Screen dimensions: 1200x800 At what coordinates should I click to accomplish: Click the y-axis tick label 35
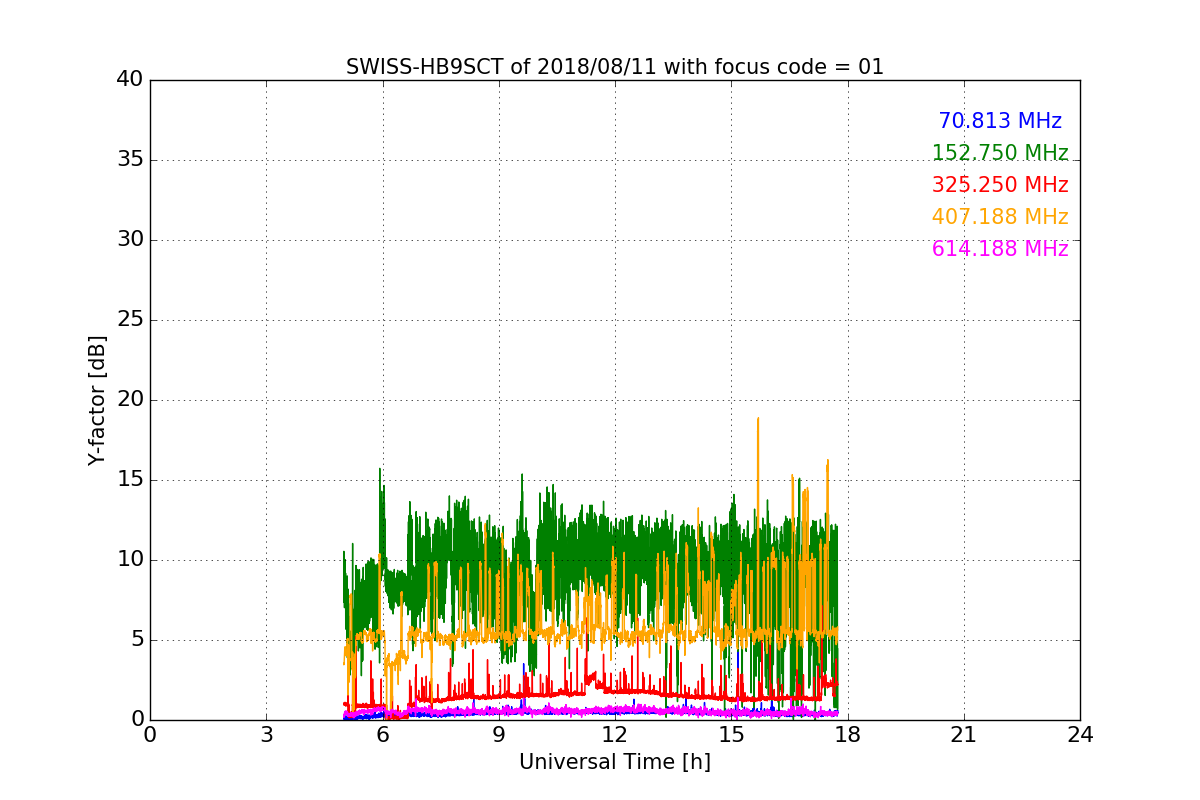click(x=130, y=160)
